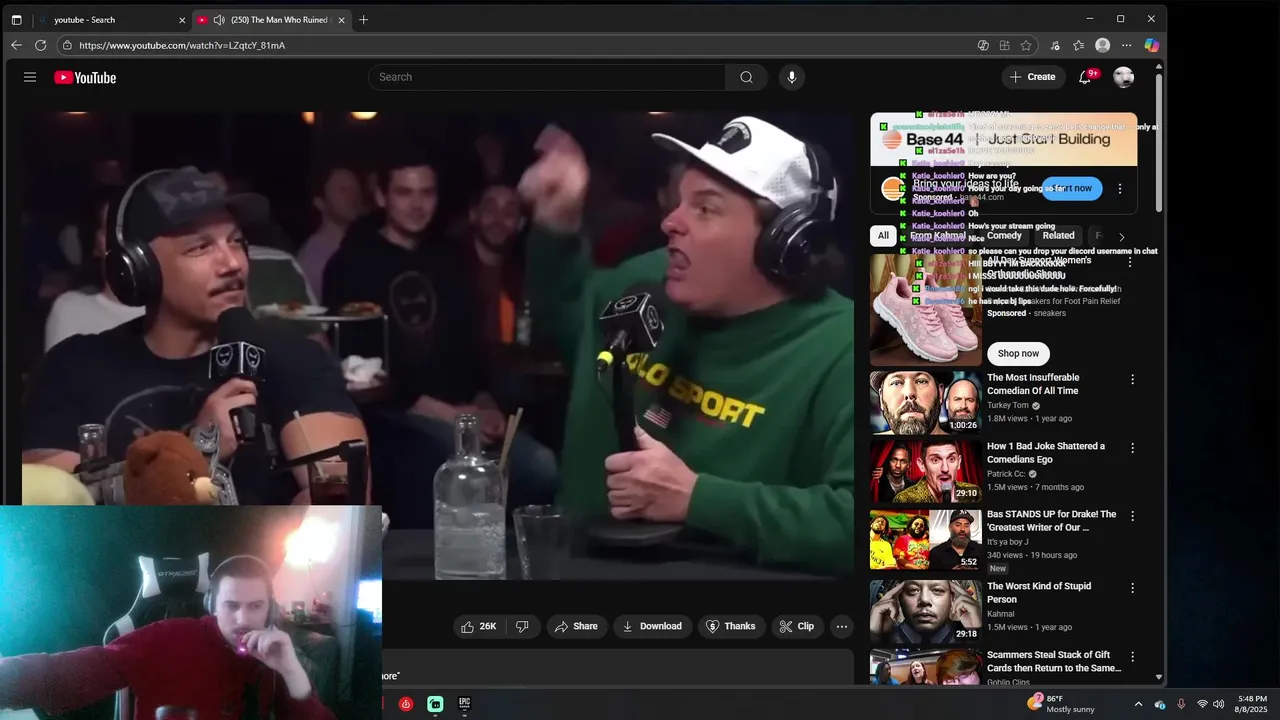The width and height of the screenshot is (1280, 720).
Task: Like the video with 26K likes
Action: pos(478,626)
